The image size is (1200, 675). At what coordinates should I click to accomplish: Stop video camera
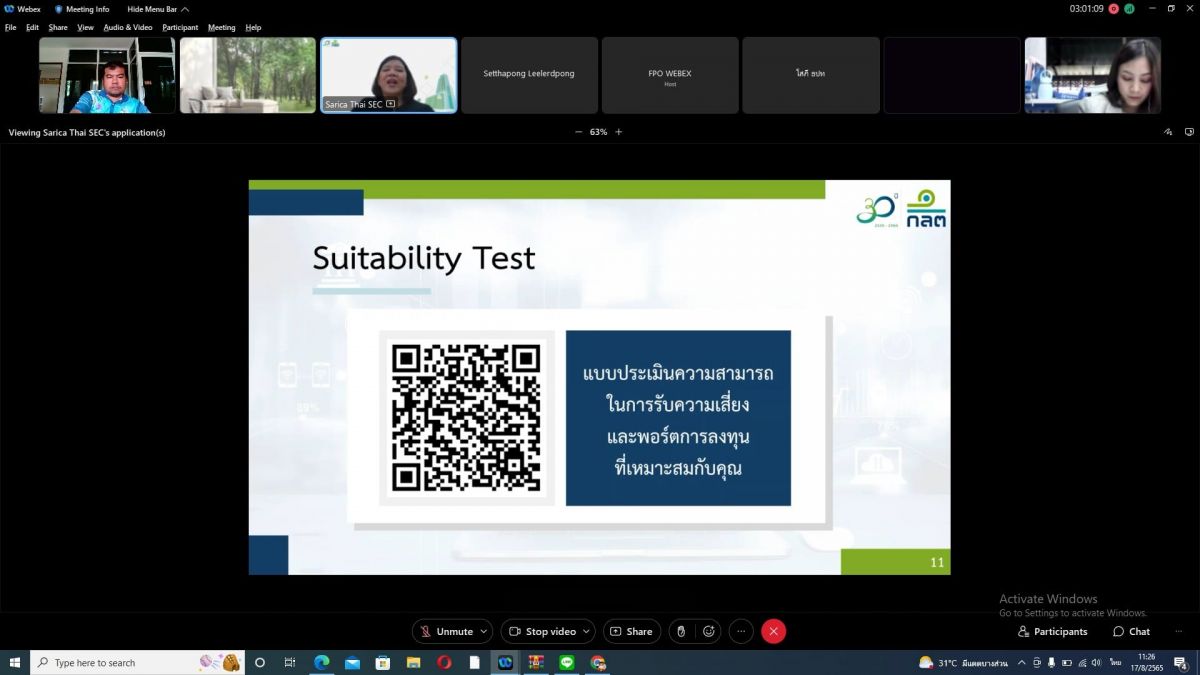(541, 631)
